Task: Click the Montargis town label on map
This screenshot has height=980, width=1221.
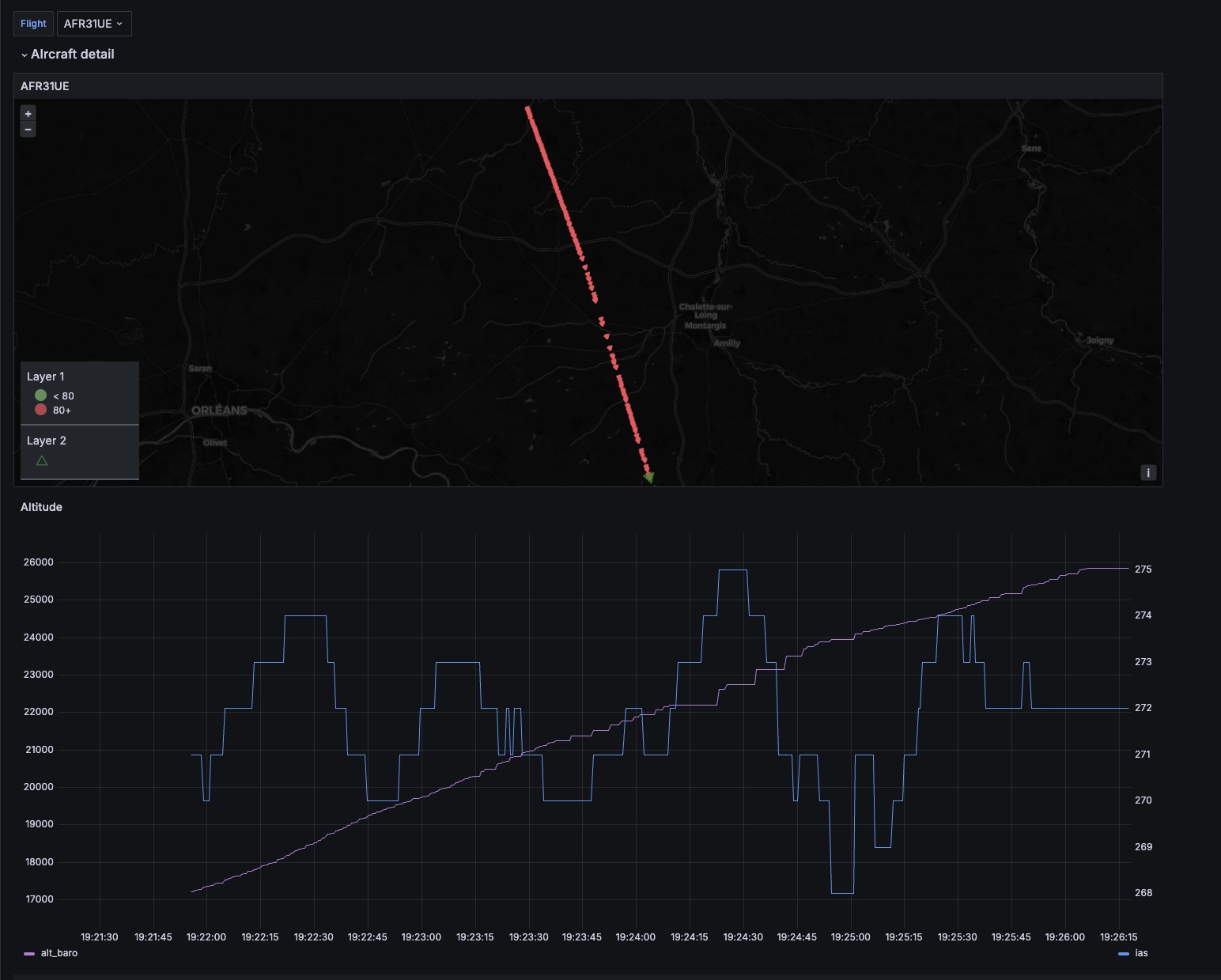Action: [705, 325]
